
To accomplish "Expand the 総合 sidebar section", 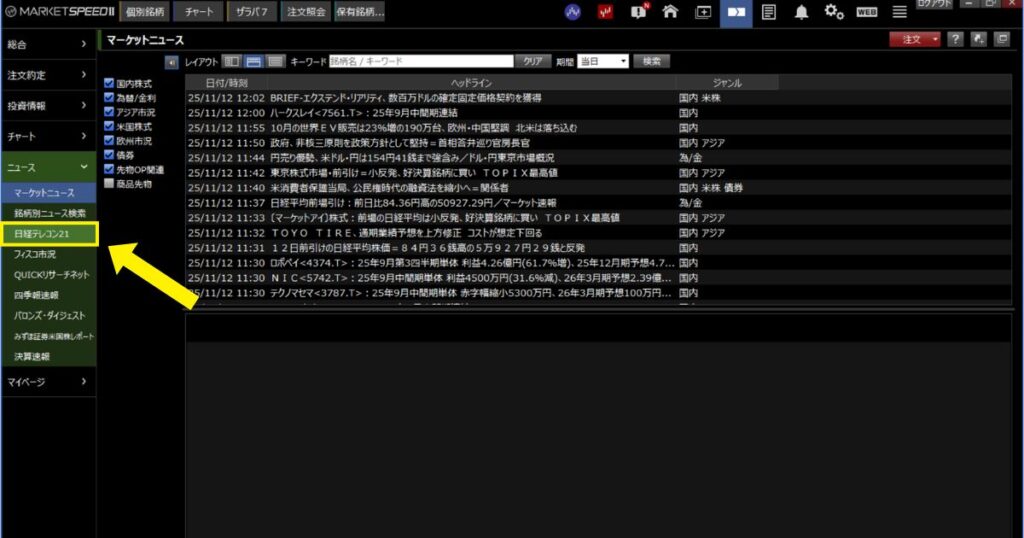I will click(x=48, y=44).
